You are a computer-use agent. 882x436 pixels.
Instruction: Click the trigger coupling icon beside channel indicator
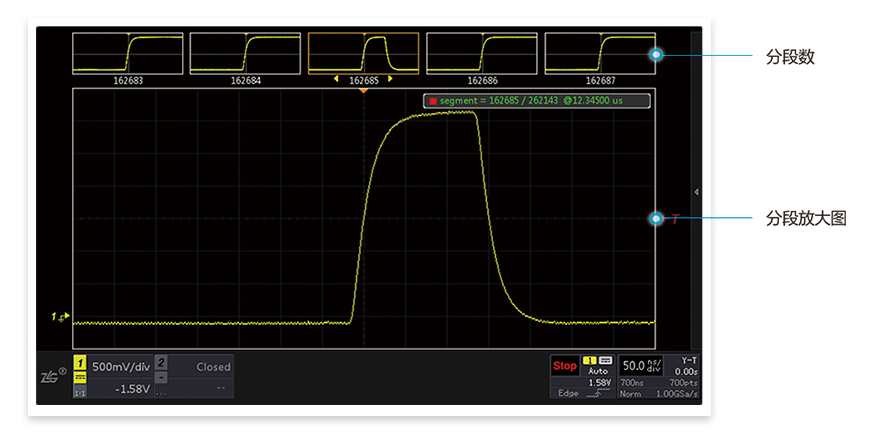pos(605,360)
